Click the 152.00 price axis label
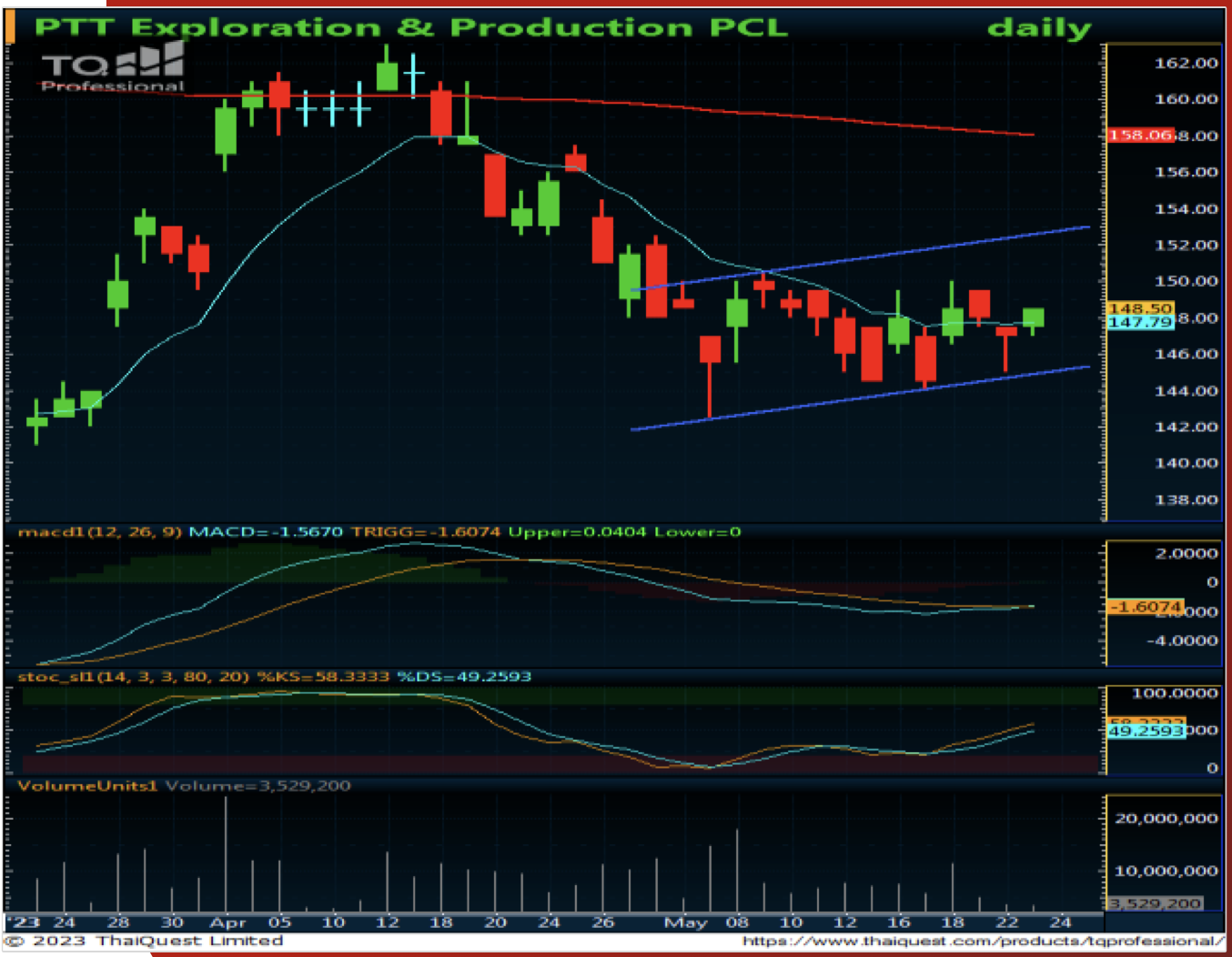The width and height of the screenshot is (1232, 957). (1186, 245)
